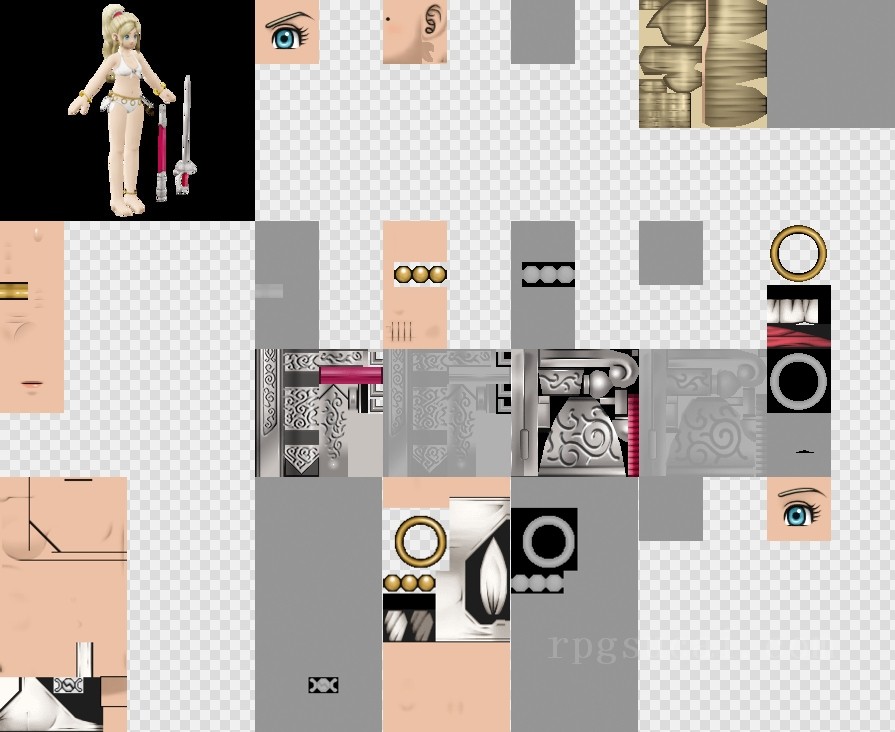
Task: Select the three gray beads on black background
Action: tap(548, 274)
